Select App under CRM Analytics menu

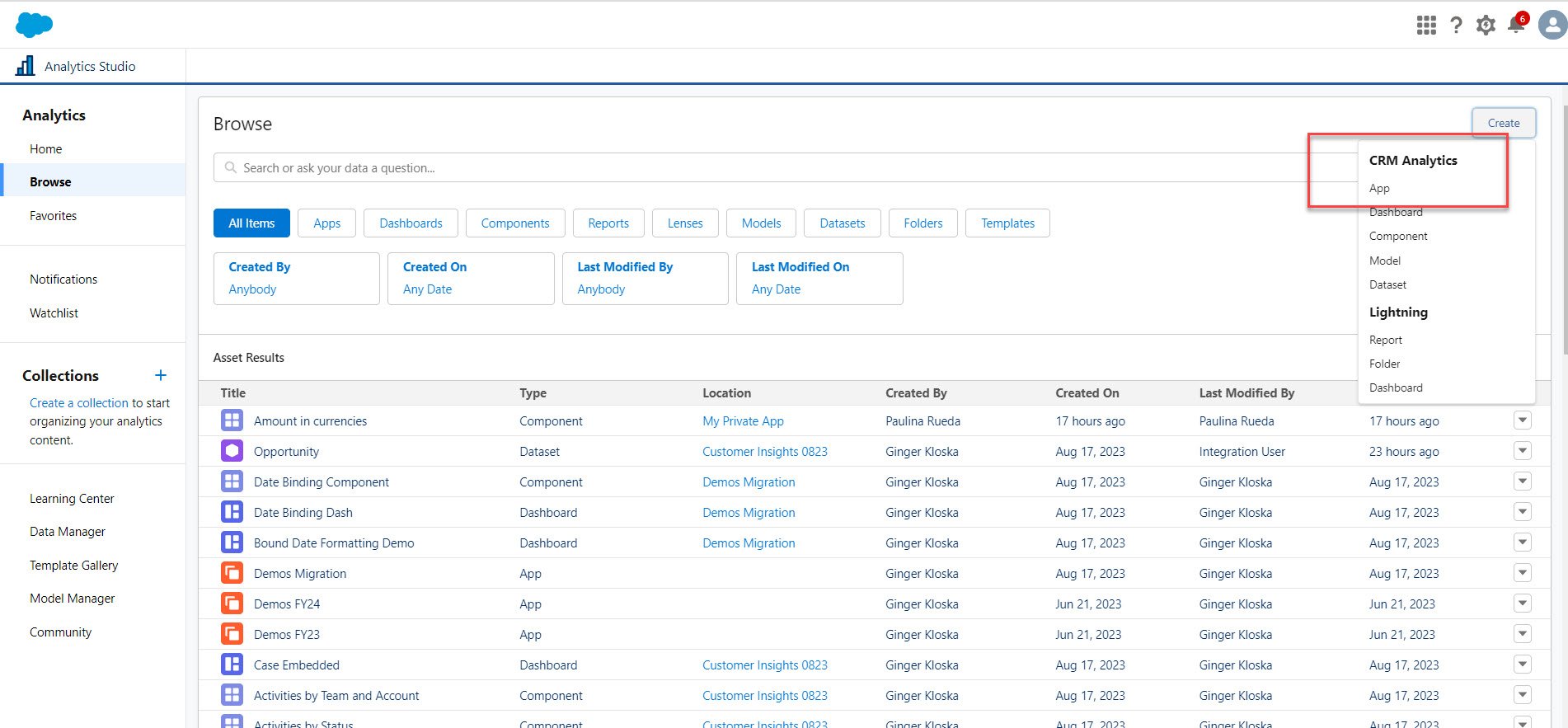pyautogui.click(x=1379, y=188)
